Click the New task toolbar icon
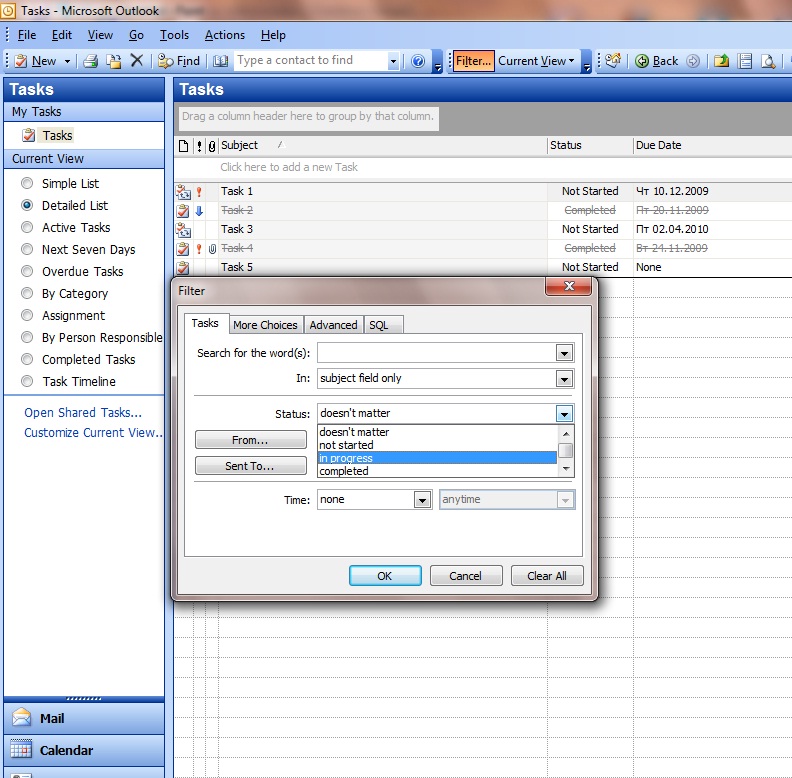This screenshot has height=778, width=792. coord(21,61)
